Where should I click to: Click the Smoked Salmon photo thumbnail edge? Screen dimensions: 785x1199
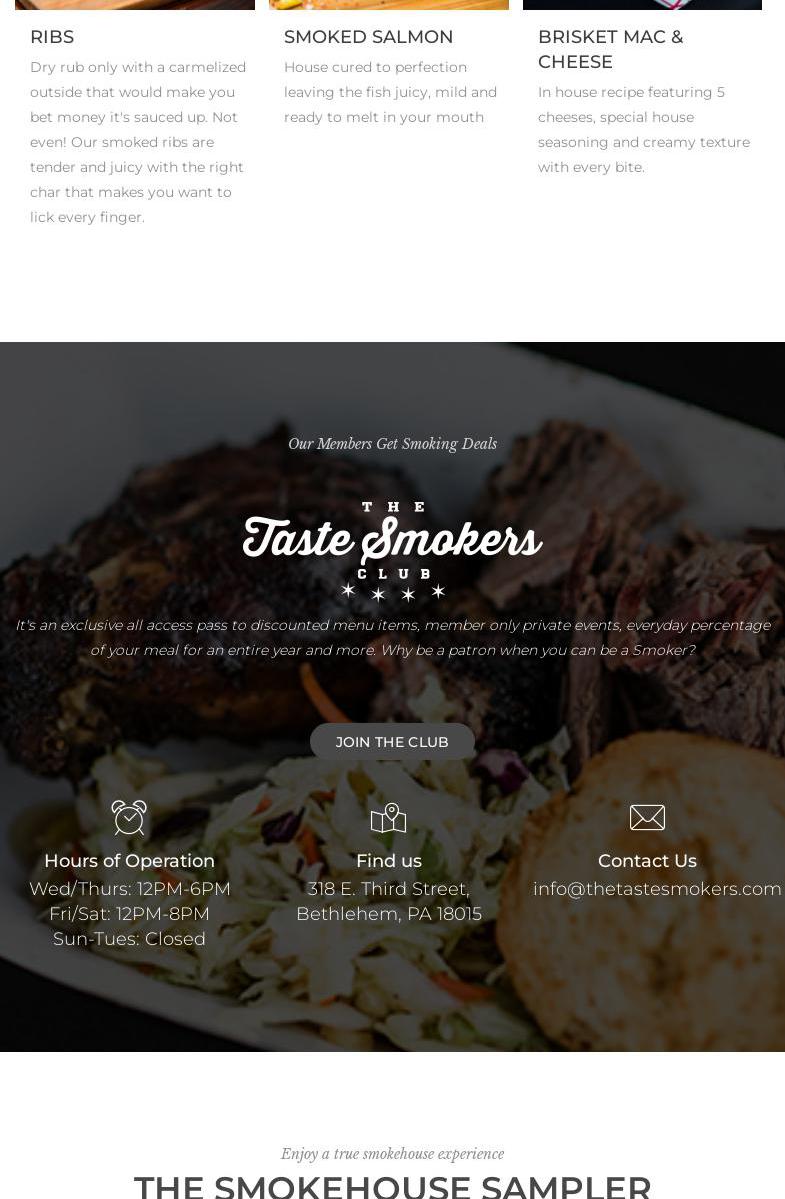click(x=388, y=5)
